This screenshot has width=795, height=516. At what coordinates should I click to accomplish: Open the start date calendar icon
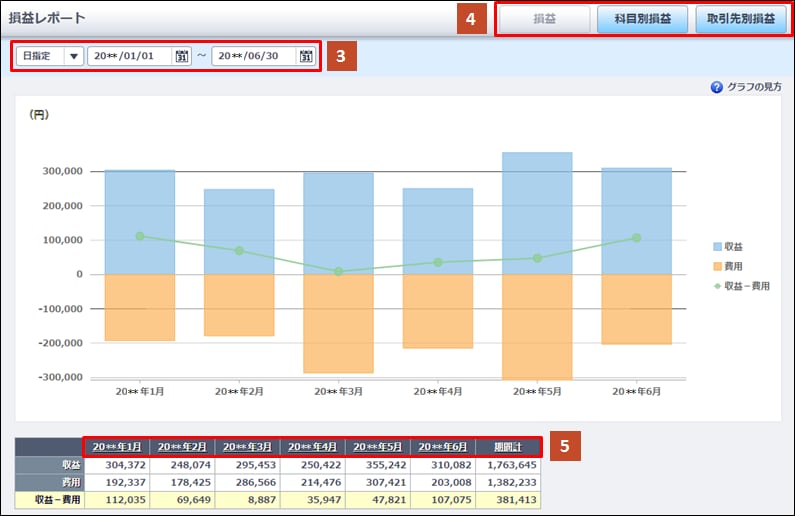182,56
